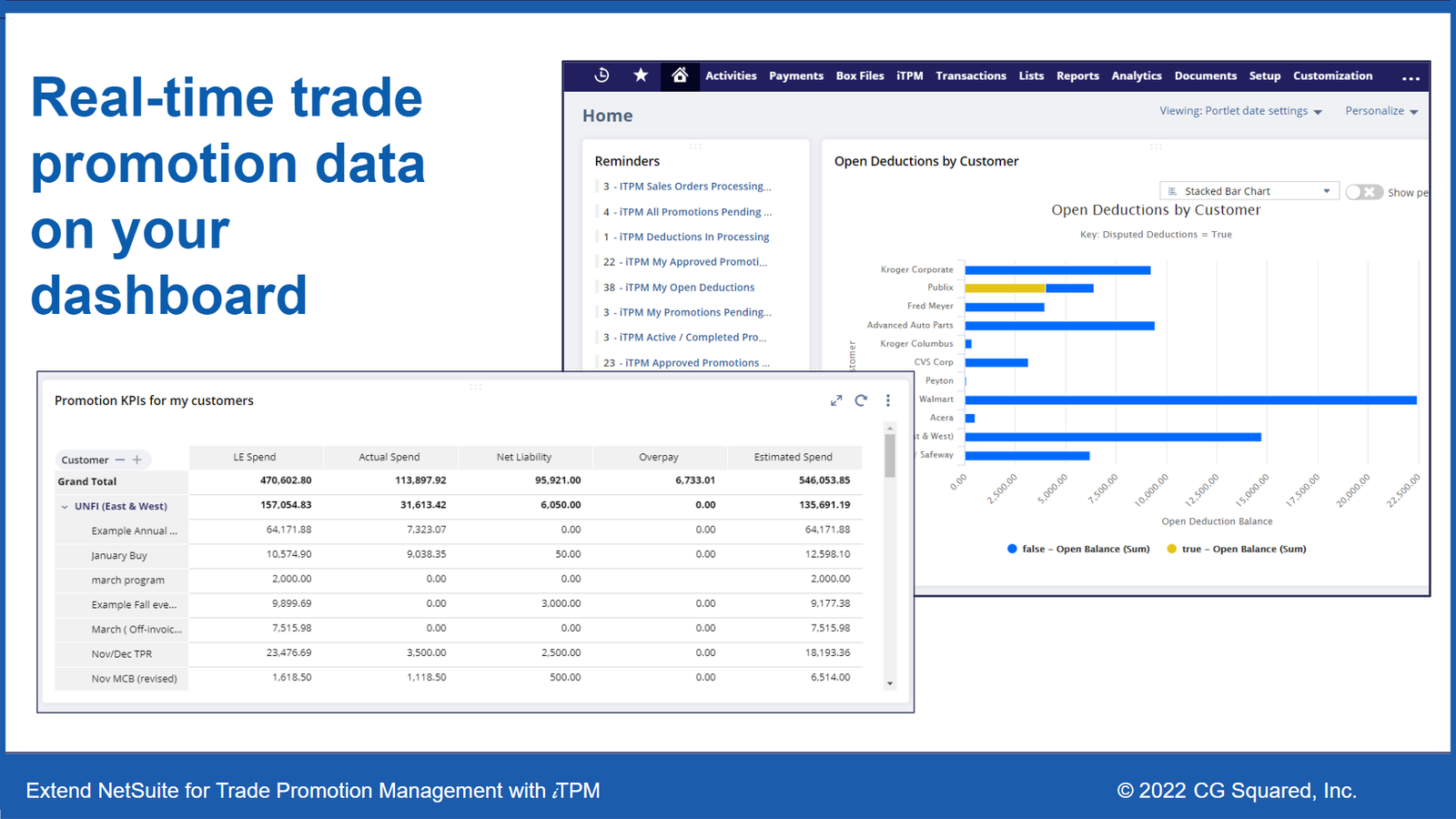Select the LE Spend column header

255,457
